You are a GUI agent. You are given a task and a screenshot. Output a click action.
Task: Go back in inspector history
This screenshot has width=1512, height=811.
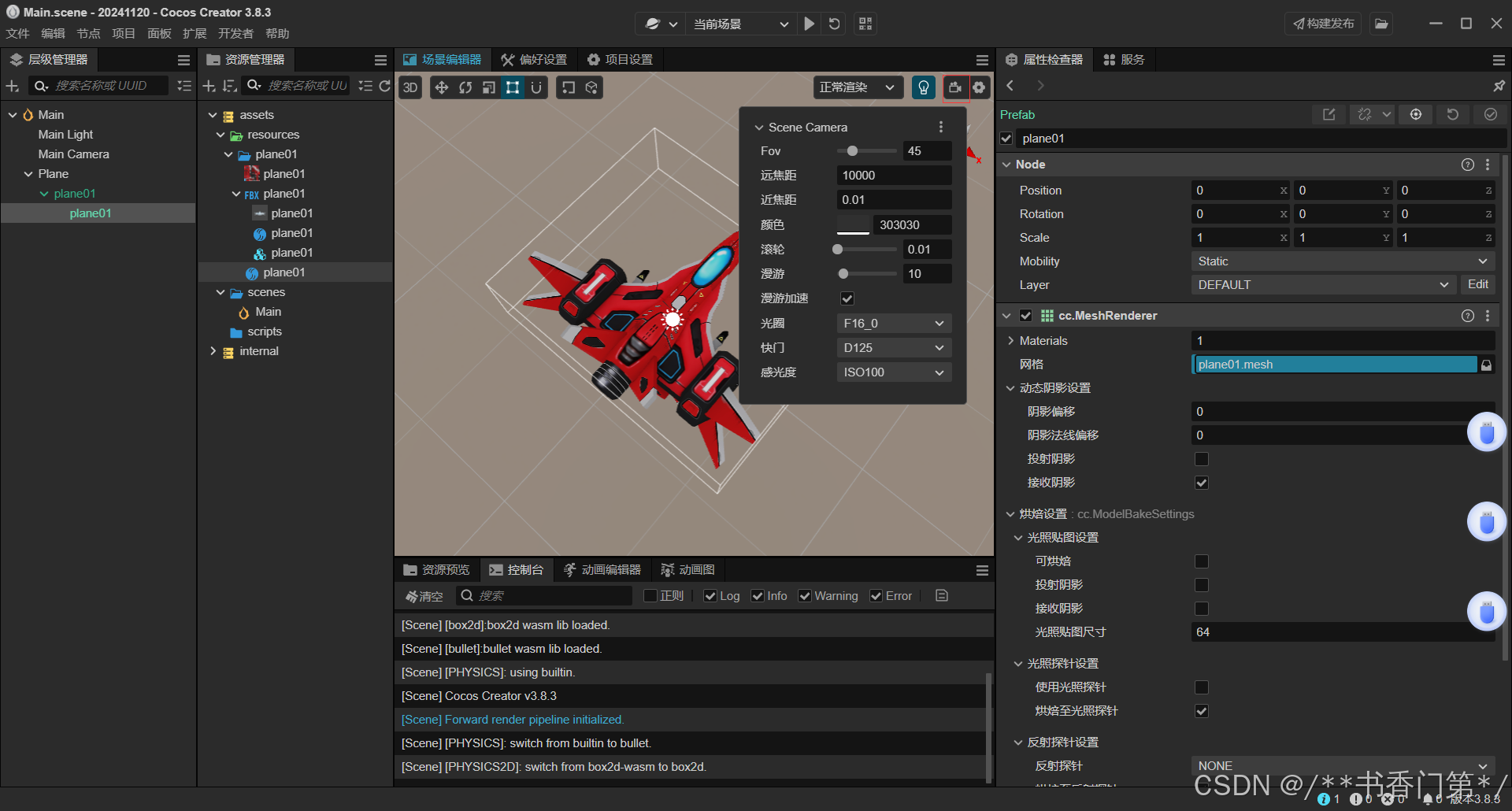coord(1010,86)
